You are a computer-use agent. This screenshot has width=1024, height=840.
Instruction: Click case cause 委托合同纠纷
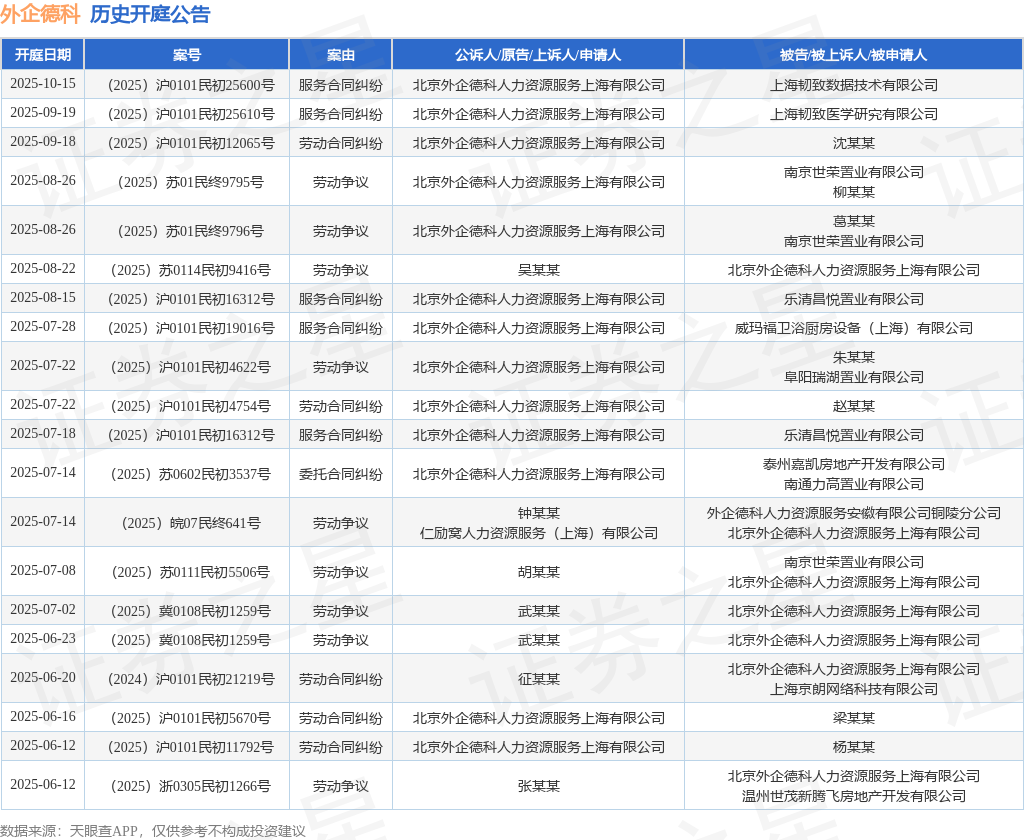340,474
